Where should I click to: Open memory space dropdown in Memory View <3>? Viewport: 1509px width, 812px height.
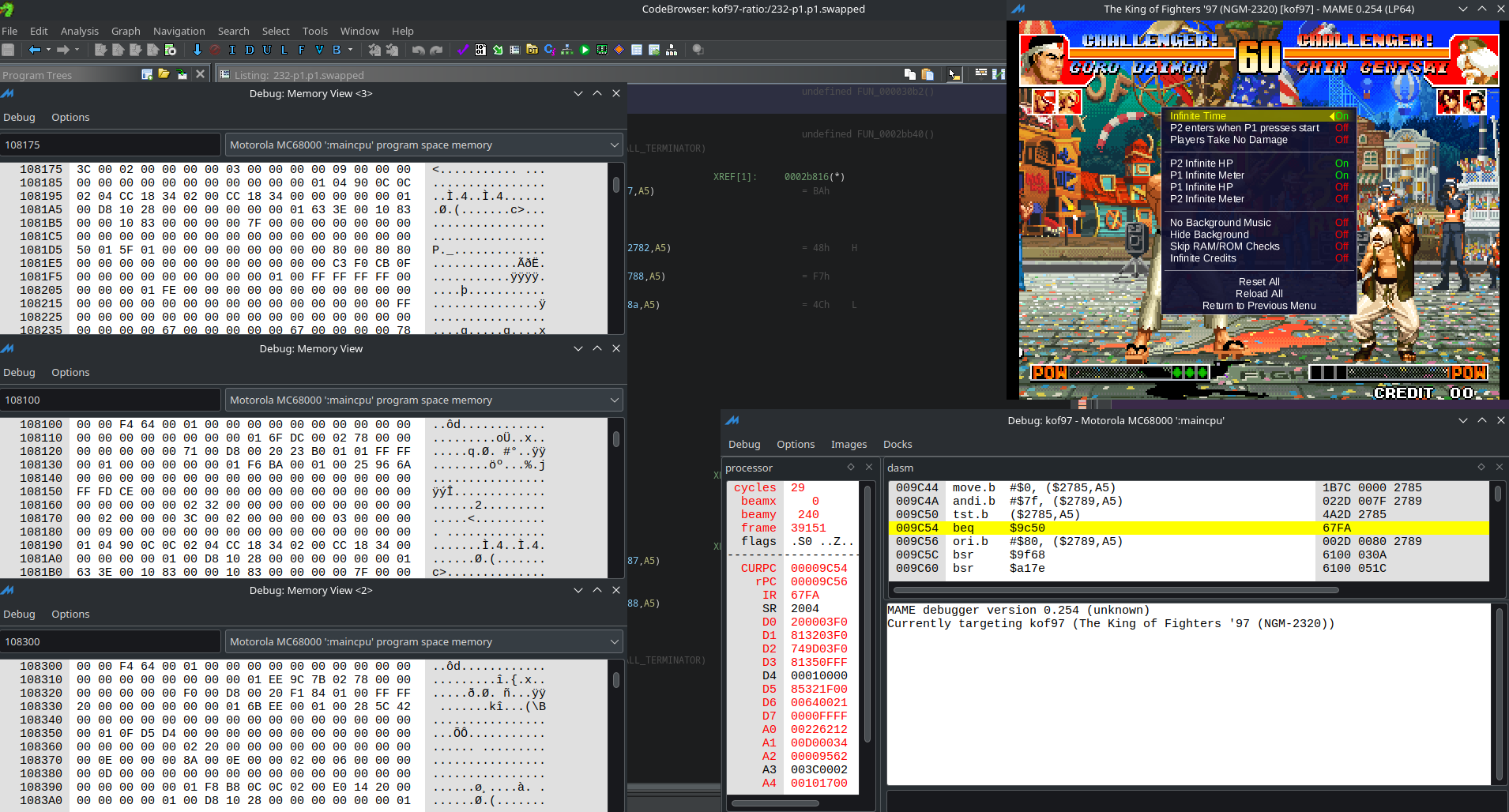[x=424, y=145]
